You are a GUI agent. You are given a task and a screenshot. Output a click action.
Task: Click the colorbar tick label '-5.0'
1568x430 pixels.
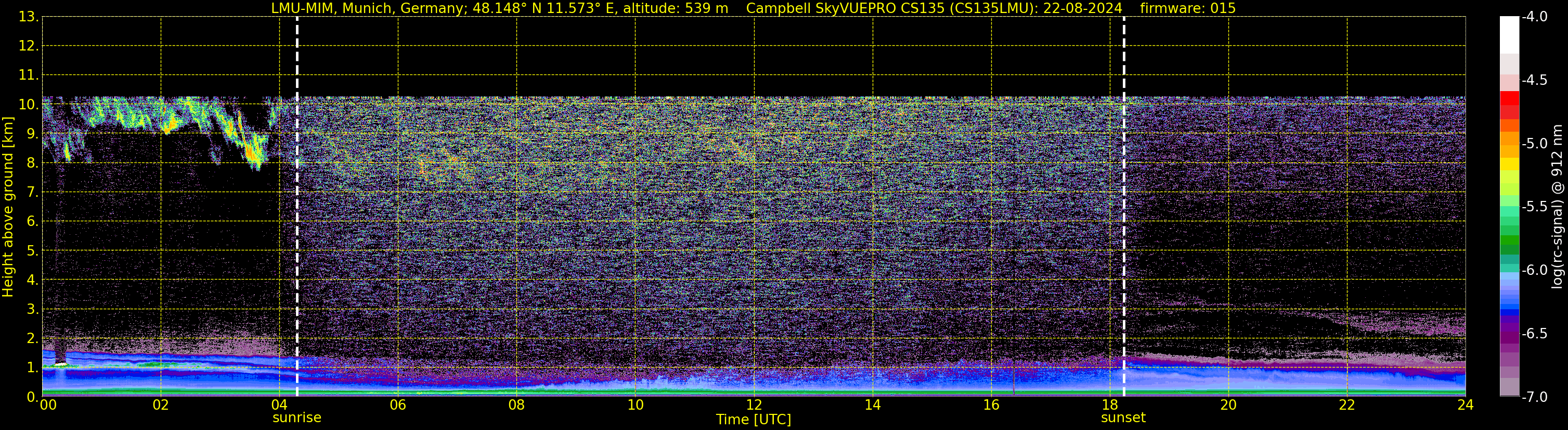1534,144
